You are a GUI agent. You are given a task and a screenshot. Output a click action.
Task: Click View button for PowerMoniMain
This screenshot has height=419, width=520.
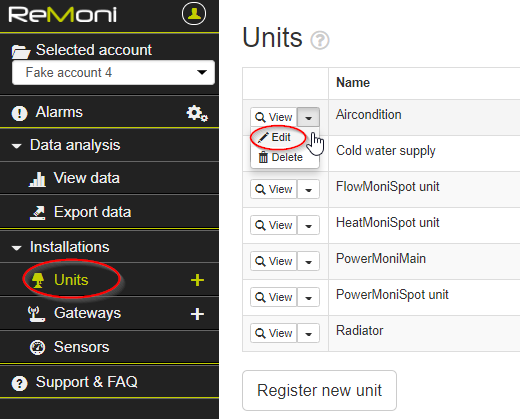[274, 261]
